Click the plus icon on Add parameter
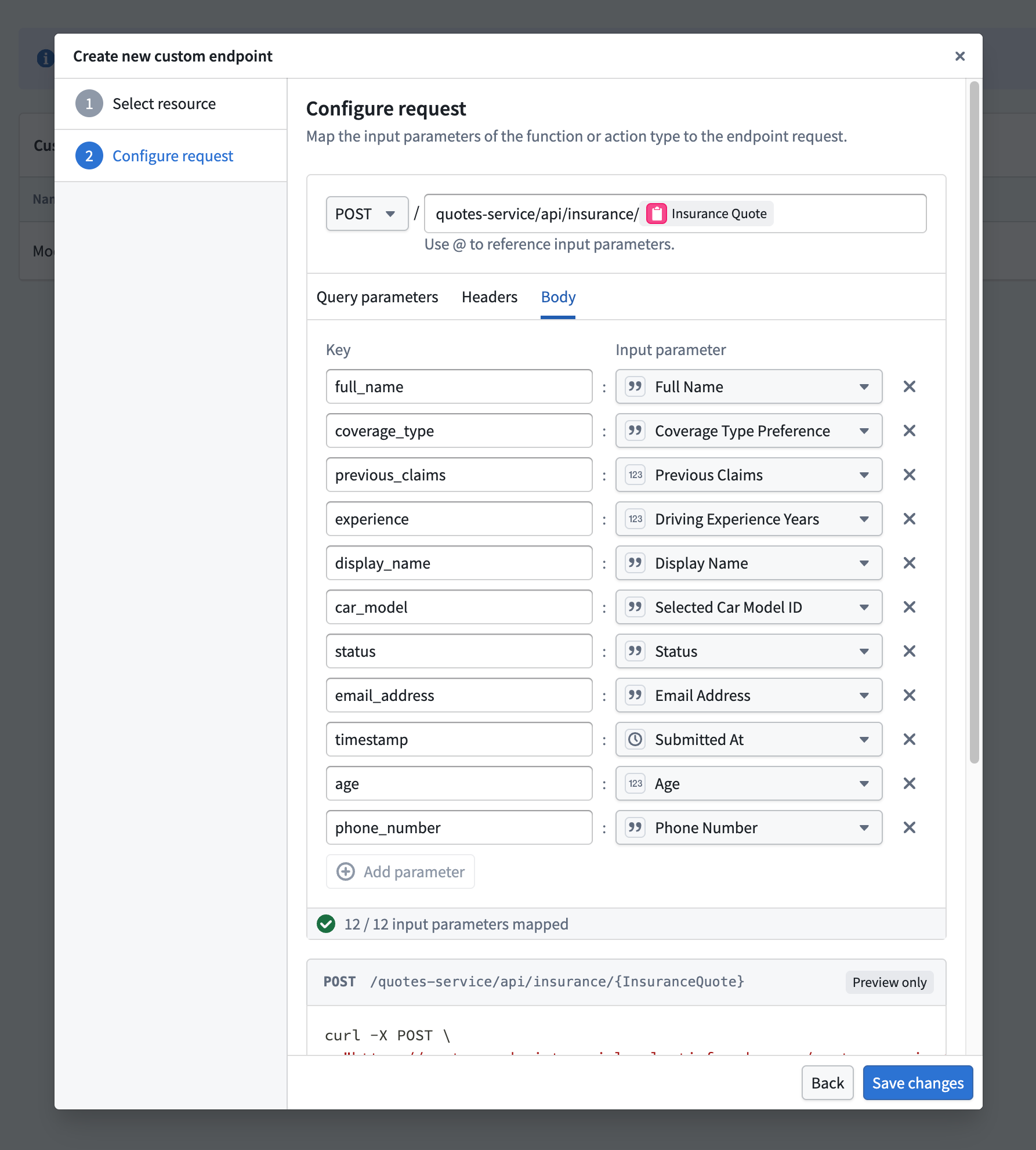 click(x=346, y=871)
